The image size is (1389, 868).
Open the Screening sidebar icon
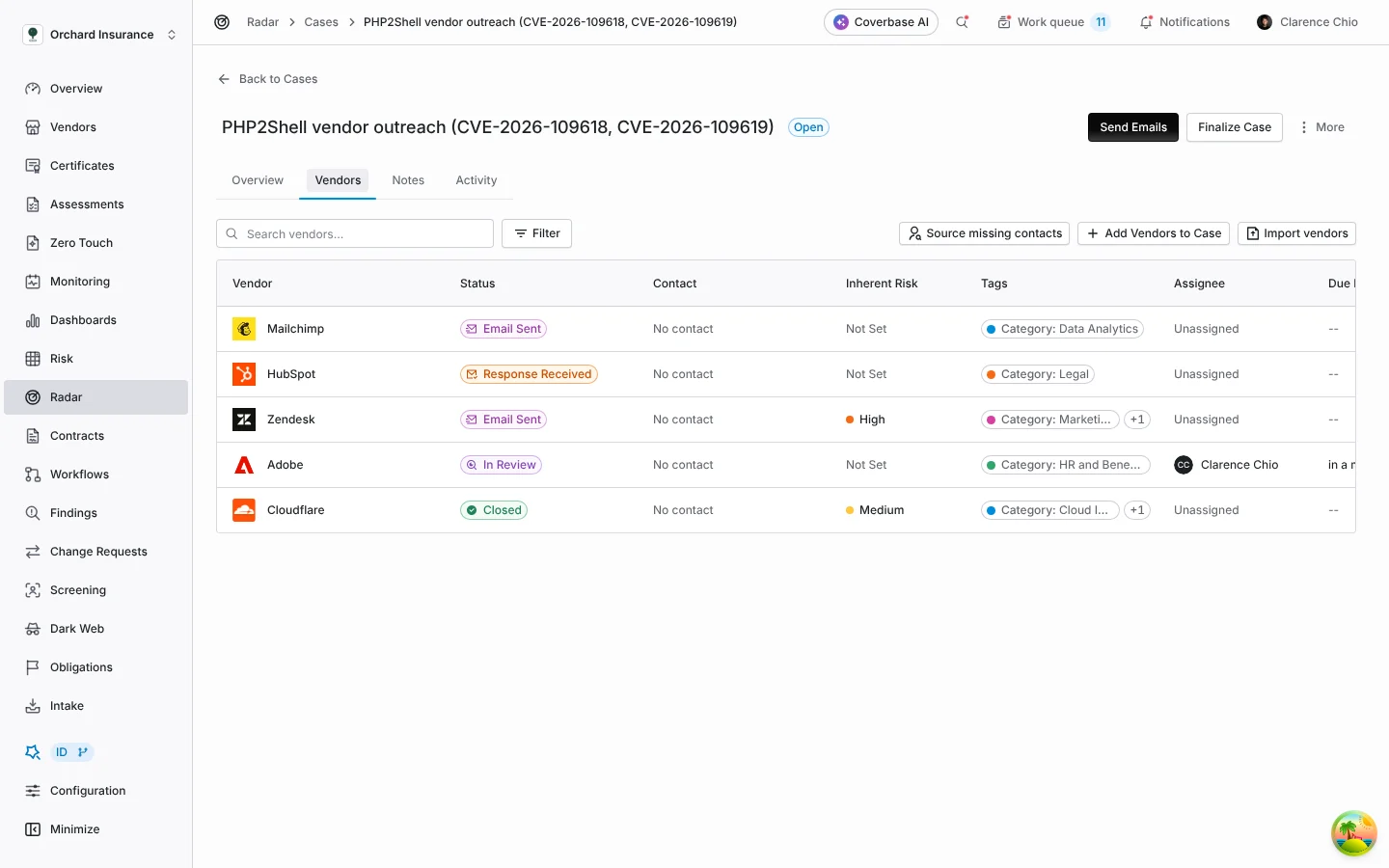pyautogui.click(x=33, y=590)
